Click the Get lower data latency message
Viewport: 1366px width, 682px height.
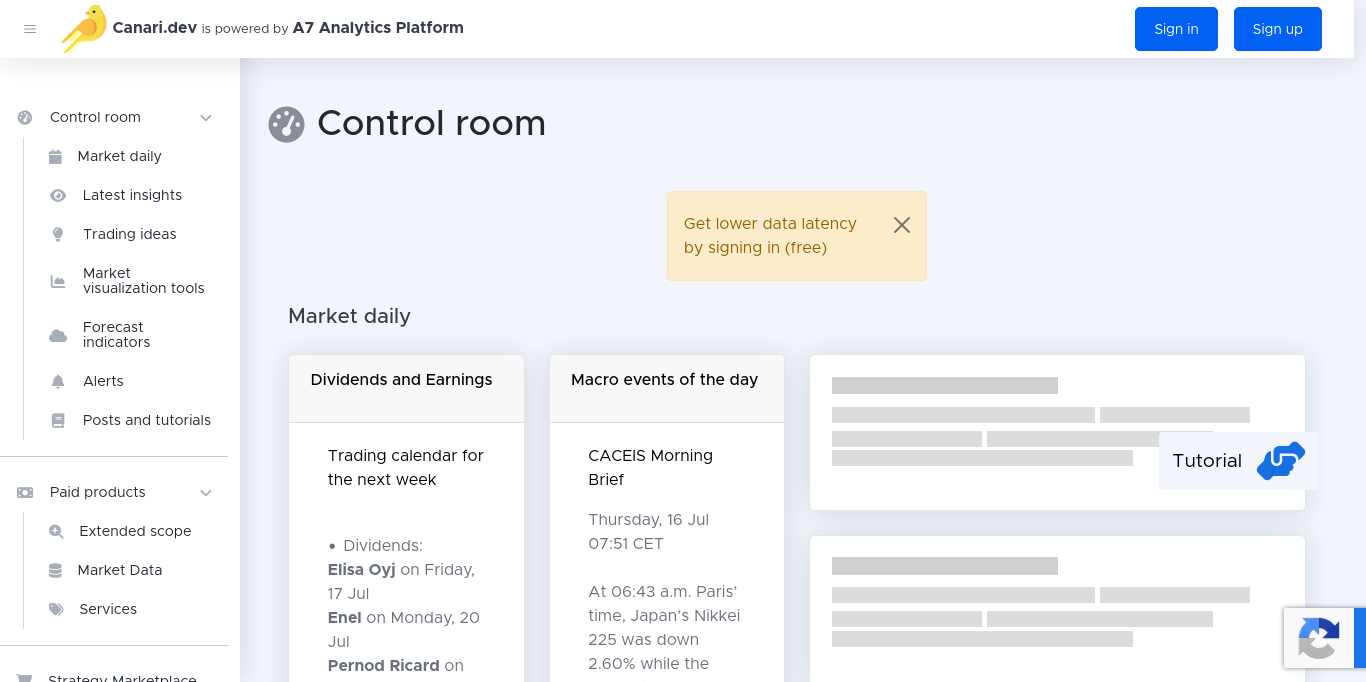tap(770, 236)
